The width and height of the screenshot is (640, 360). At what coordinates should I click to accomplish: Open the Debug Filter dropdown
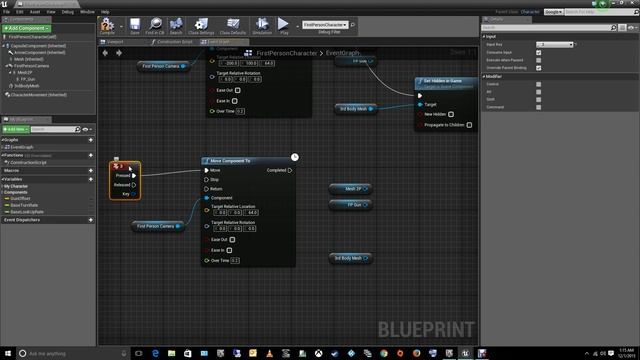(x=325, y=25)
